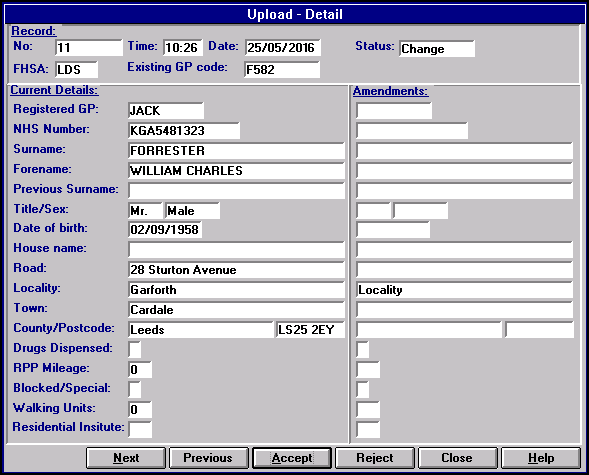The height and width of the screenshot is (475, 589).
Task: Click the Existing GP code field F582
Action: coord(282,69)
